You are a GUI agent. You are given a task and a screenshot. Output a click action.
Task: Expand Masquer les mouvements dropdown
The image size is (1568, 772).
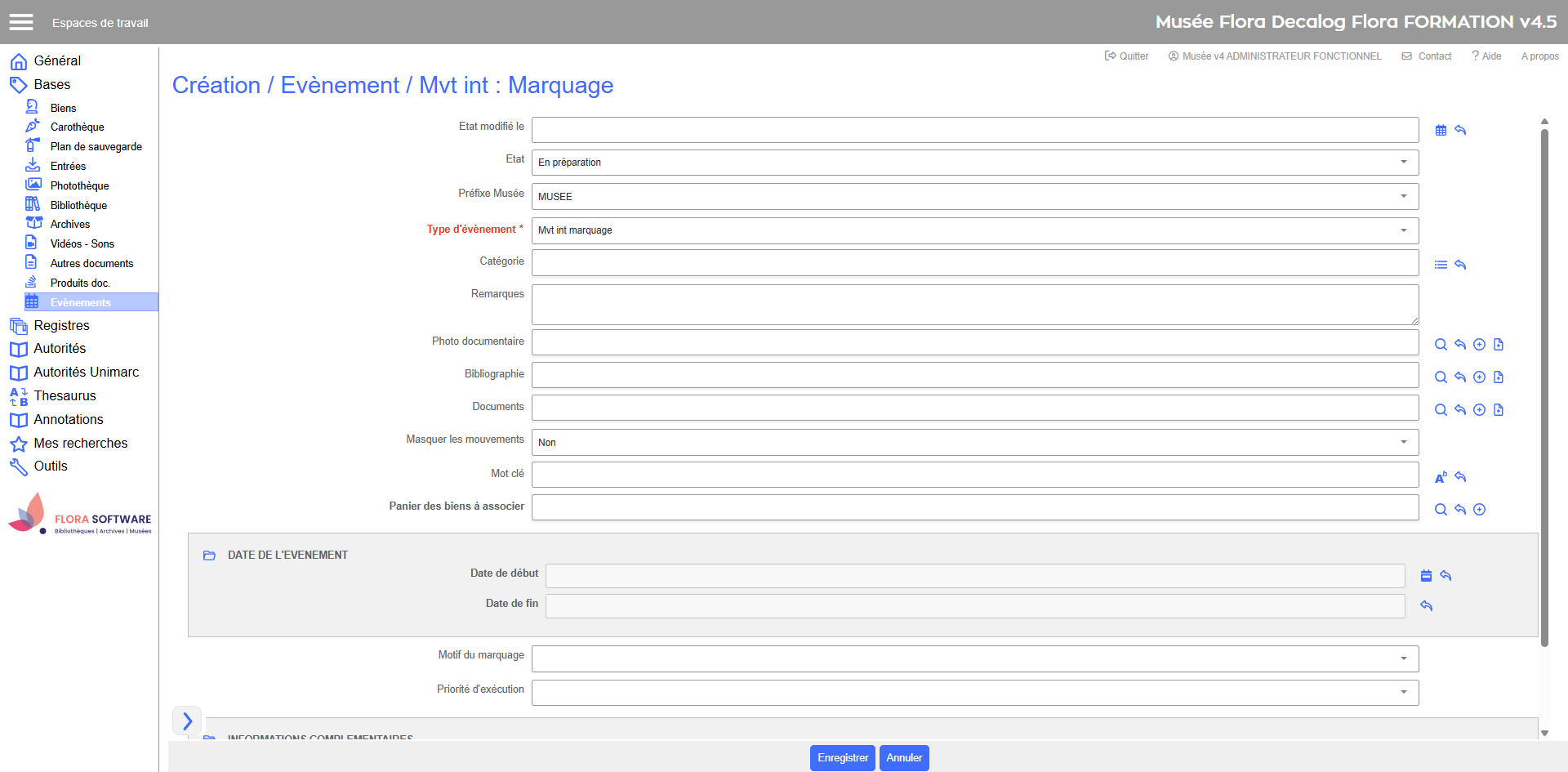(x=974, y=443)
